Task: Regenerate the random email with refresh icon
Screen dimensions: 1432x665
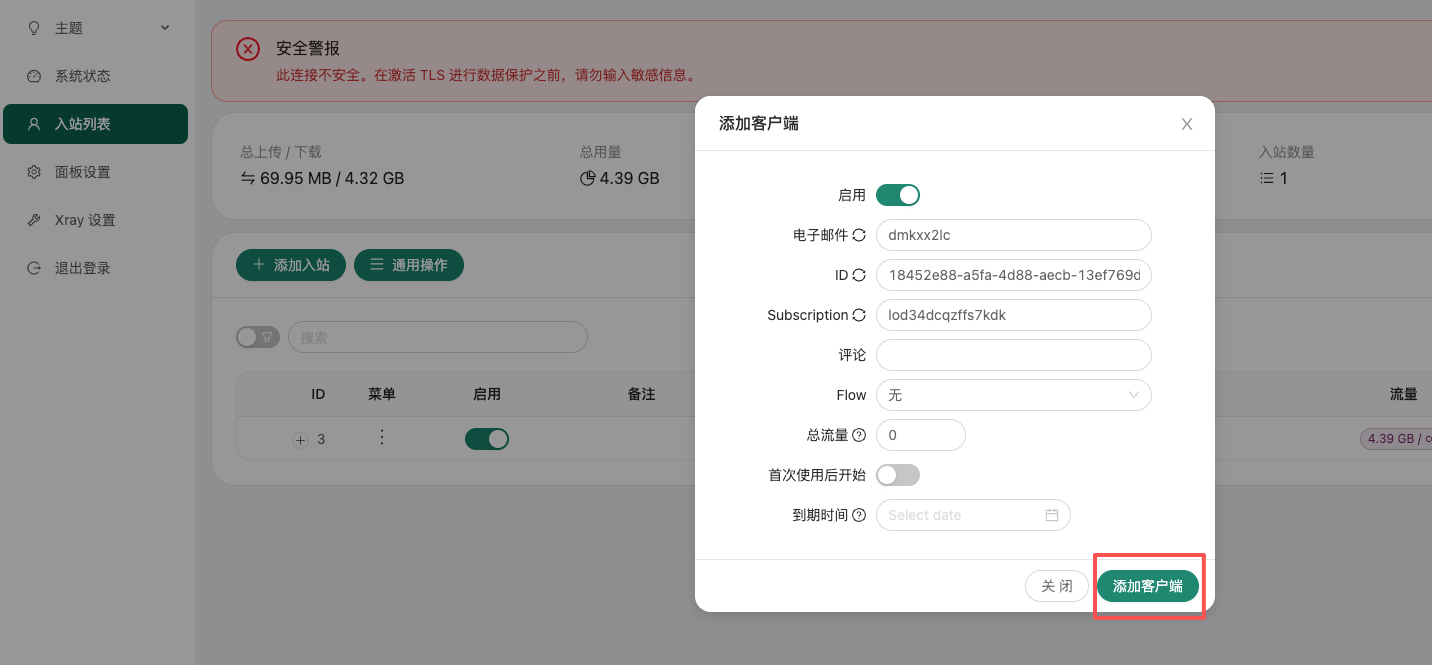Action: coord(858,235)
